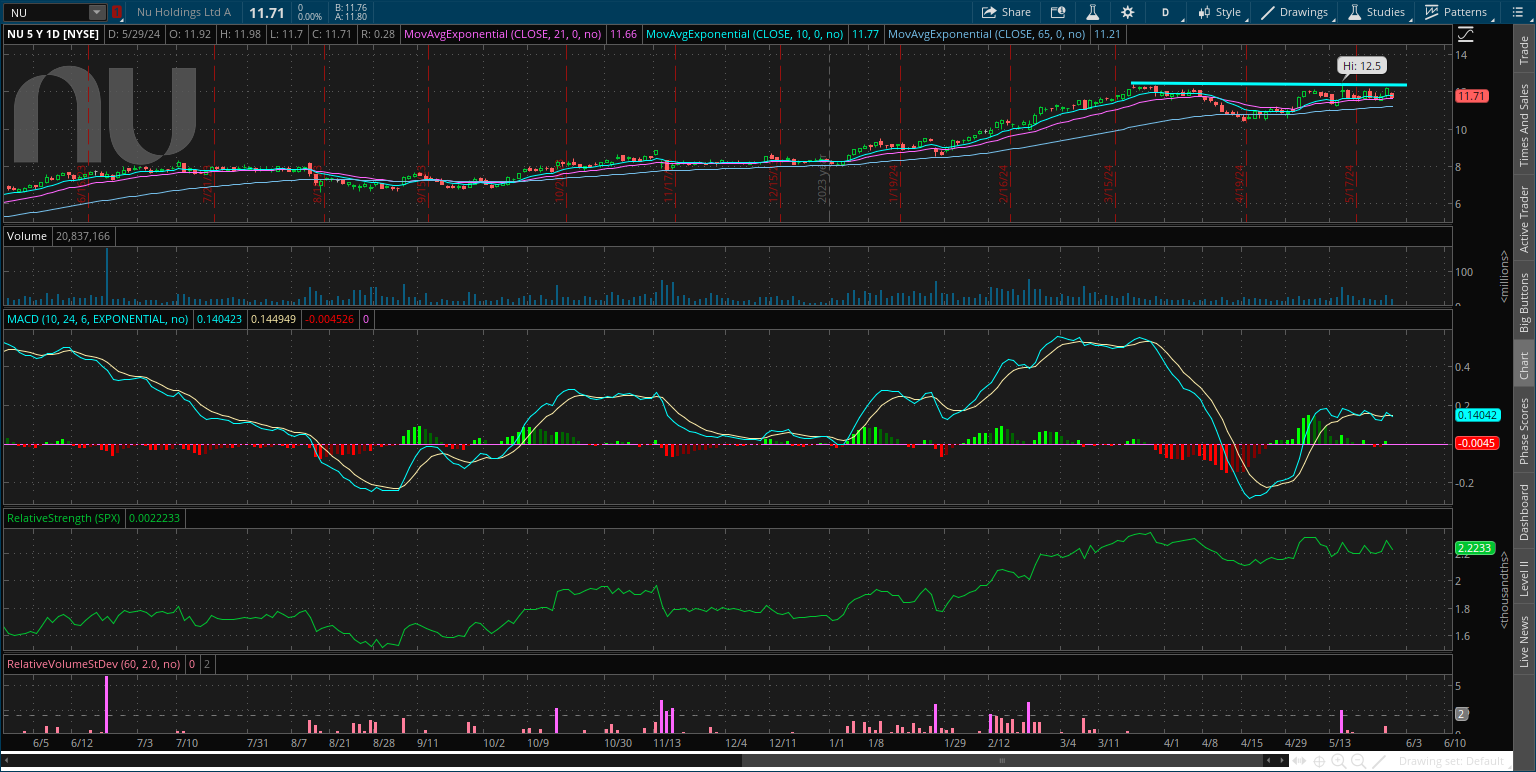Image resolution: width=1536 pixels, height=772 pixels.
Task: Click the 6/10 date on time axis
Action: (1455, 743)
